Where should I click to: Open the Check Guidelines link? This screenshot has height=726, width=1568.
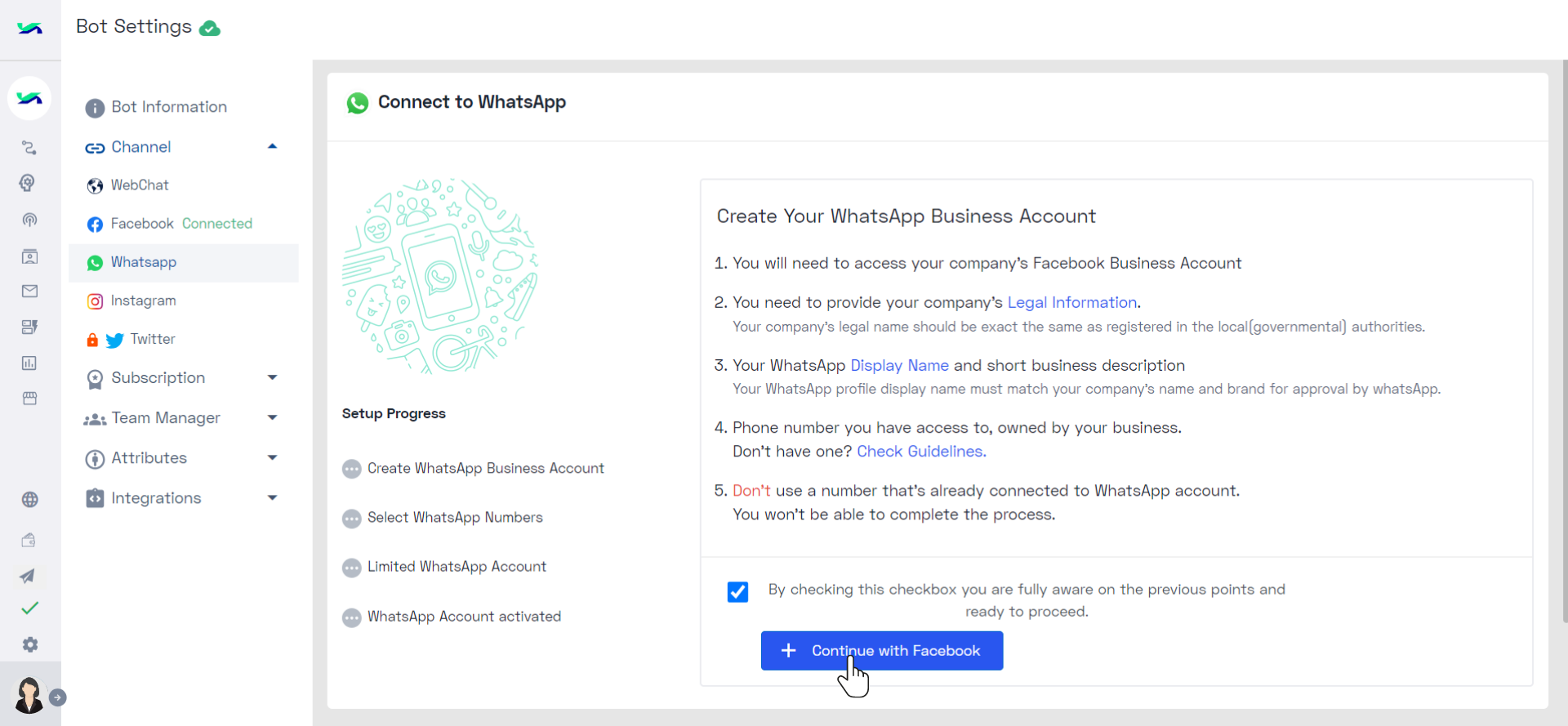pos(921,452)
